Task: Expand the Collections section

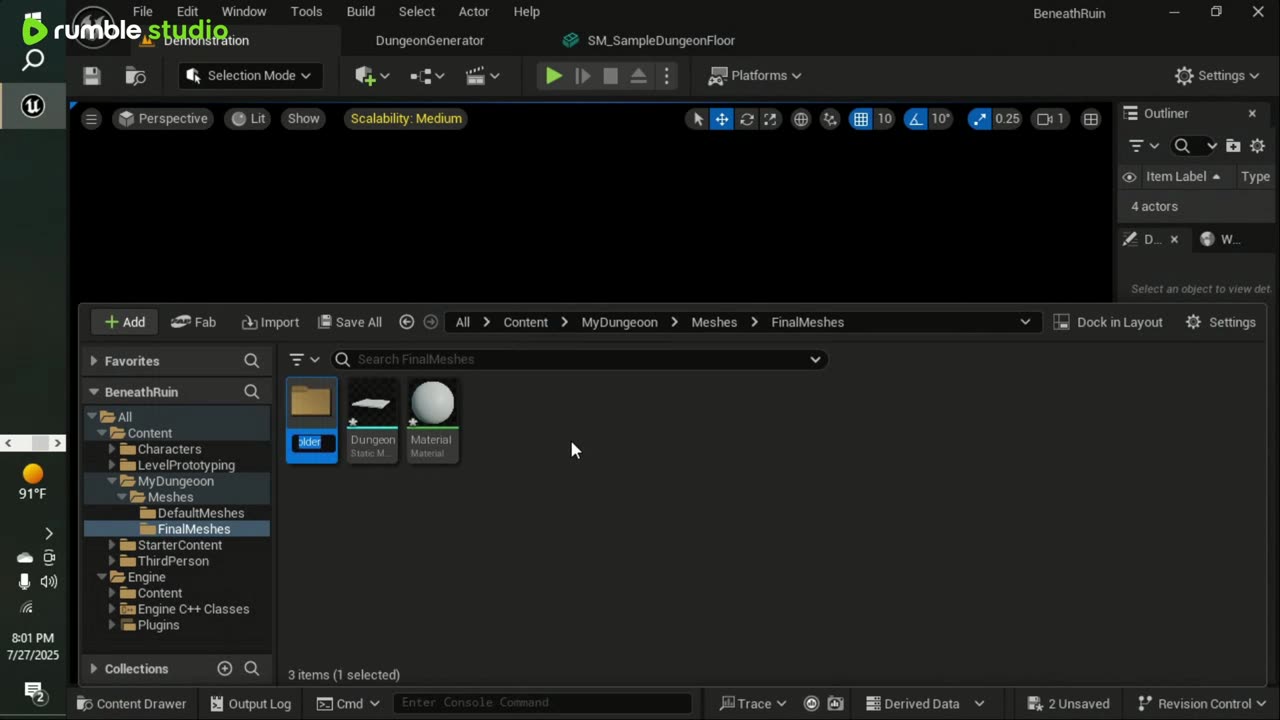Action: pyautogui.click(x=94, y=669)
